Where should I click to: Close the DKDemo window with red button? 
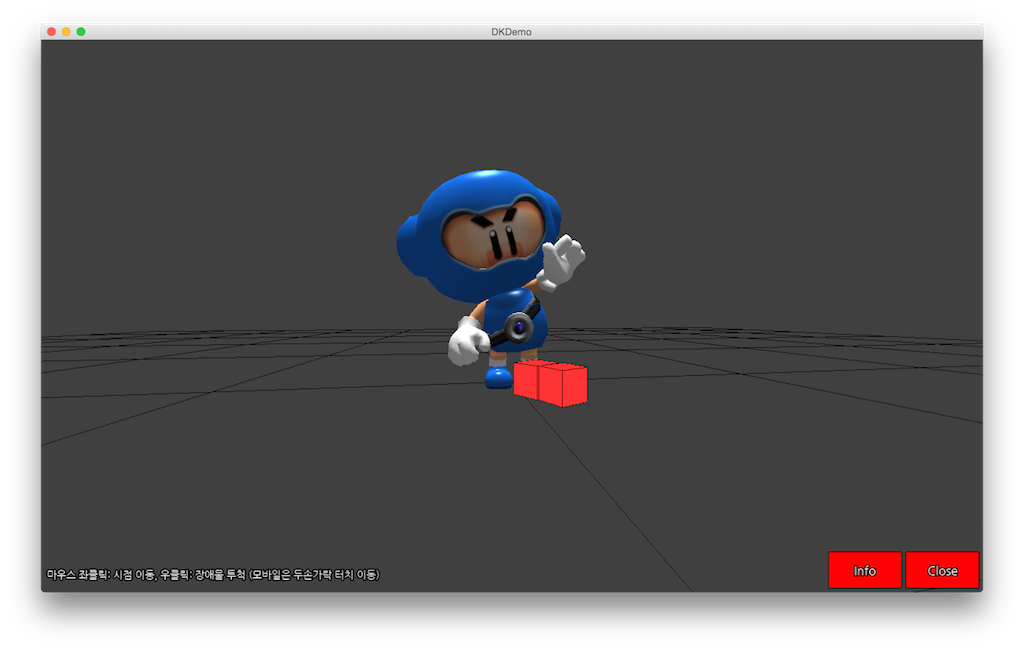point(52,31)
